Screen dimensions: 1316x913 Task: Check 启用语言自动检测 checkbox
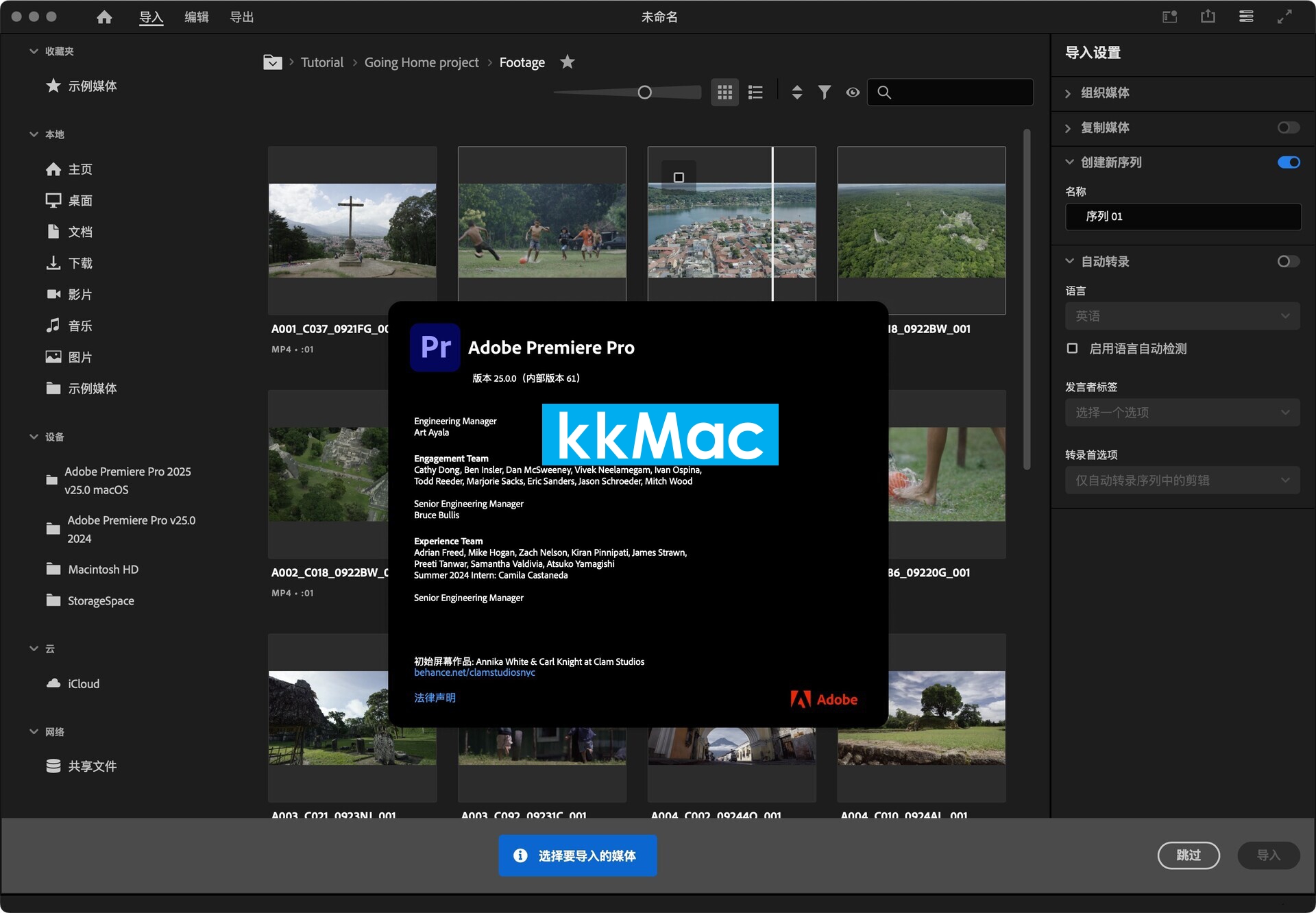pyautogui.click(x=1073, y=348)
